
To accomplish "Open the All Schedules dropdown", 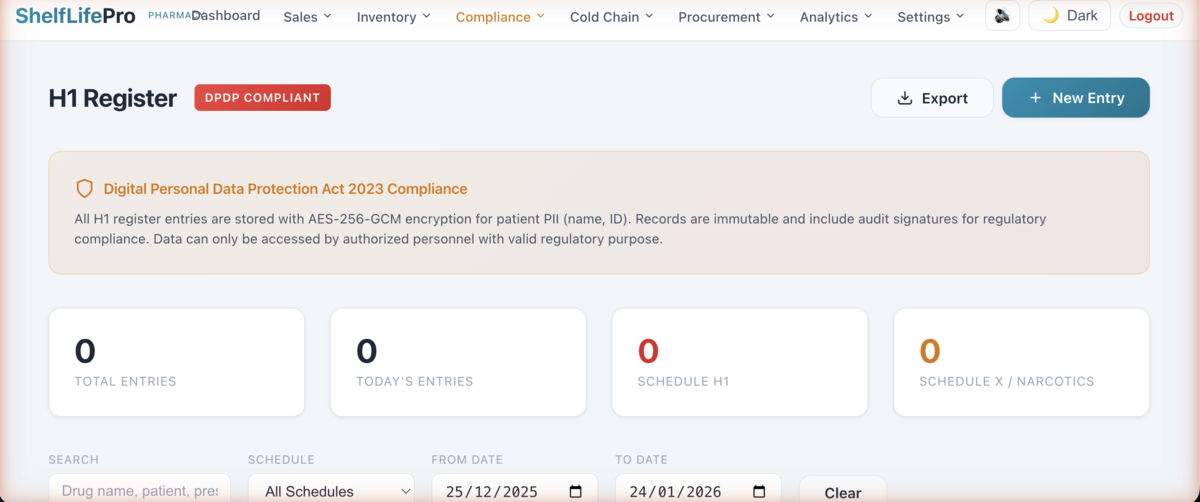I will pyautogui.click(x=331, y=490).
